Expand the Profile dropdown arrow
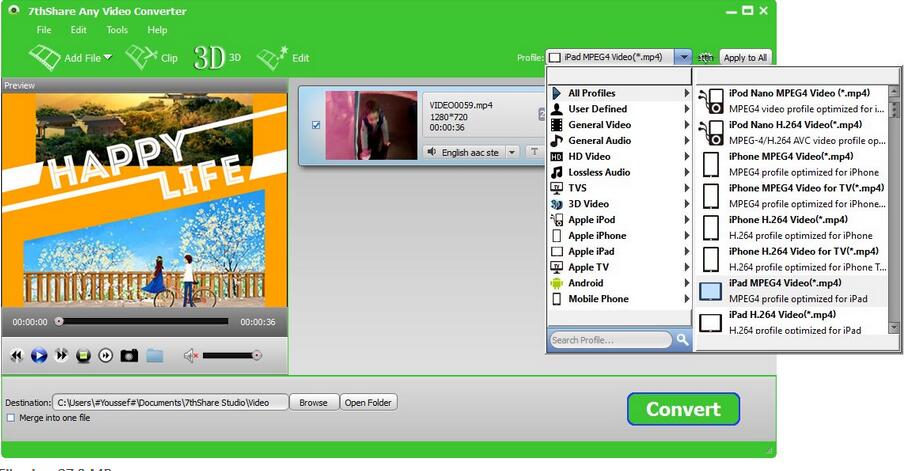 [x=683, y=57]
